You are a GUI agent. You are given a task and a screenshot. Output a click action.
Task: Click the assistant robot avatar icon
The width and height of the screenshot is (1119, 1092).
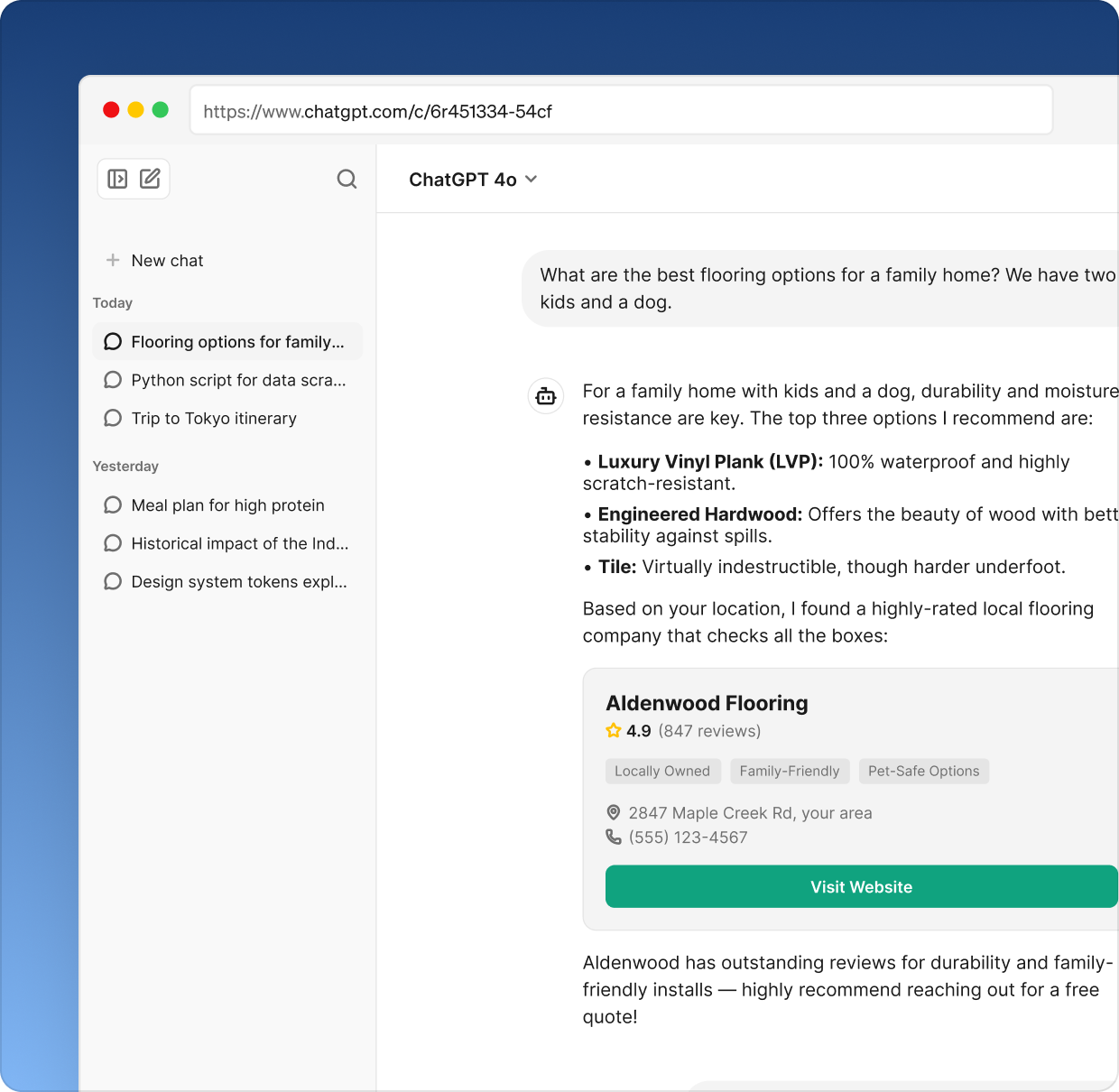pos(546,395)
